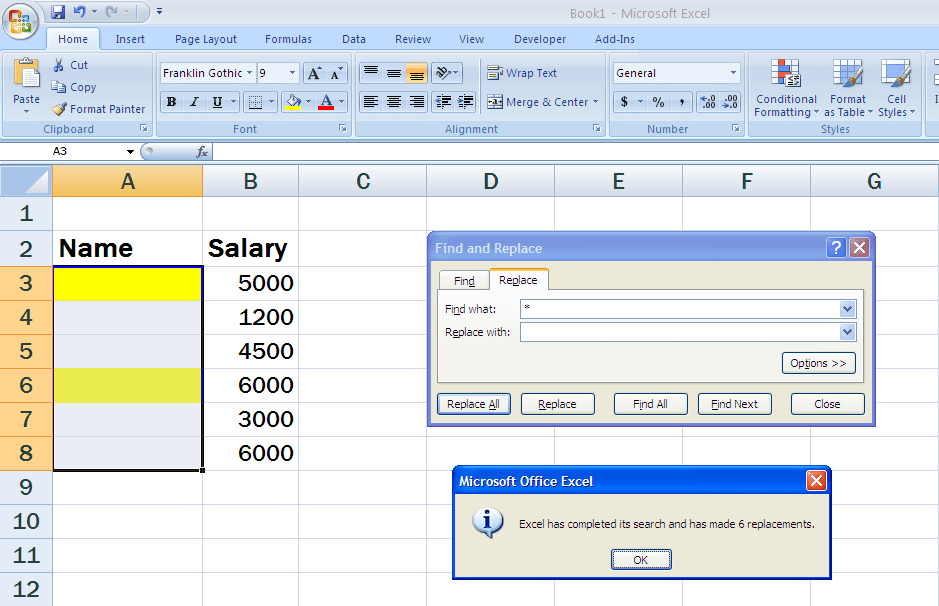Open the Page Layout ribbon tab
Viewport: 939px width, 606px height.
205,39
